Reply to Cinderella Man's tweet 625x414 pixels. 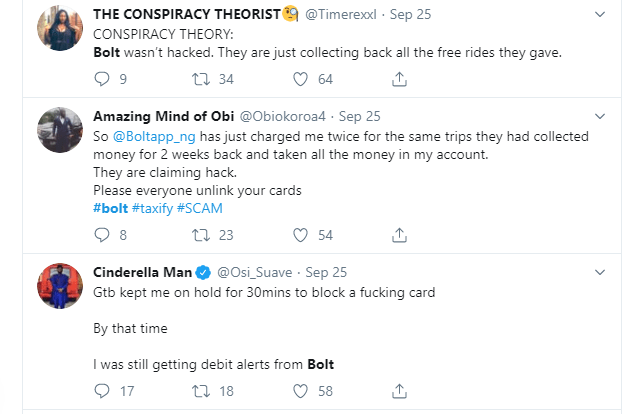coord(99,391)
